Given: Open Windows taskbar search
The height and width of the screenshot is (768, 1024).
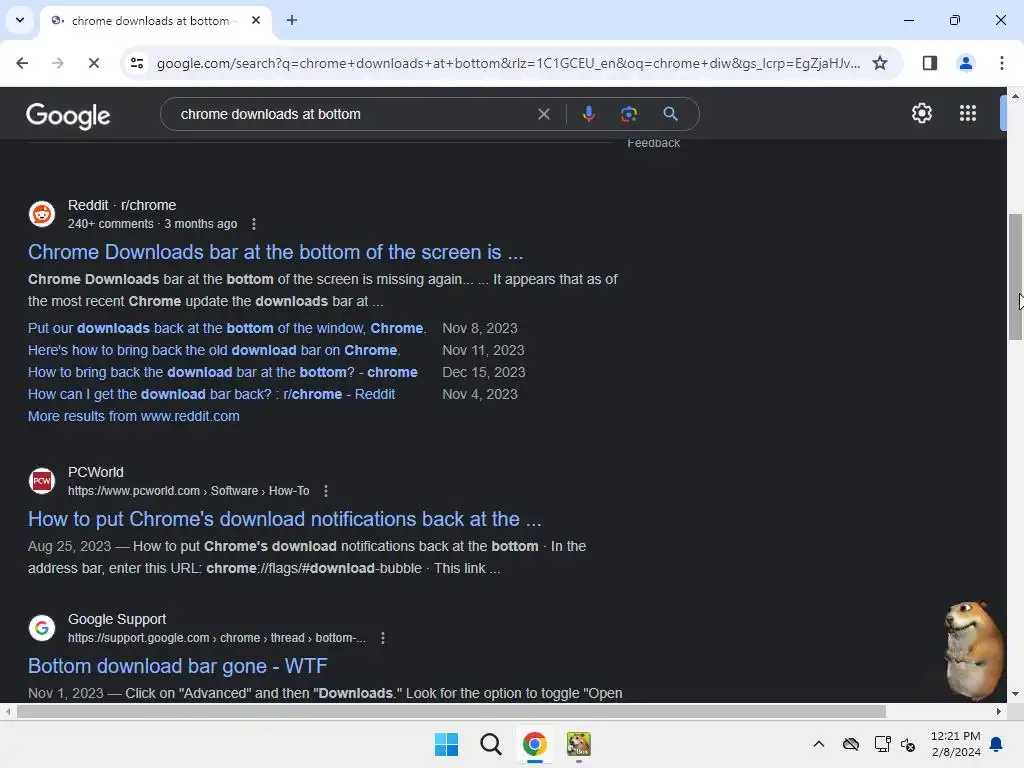Looking at the screenshot, I should click(490, 744).
